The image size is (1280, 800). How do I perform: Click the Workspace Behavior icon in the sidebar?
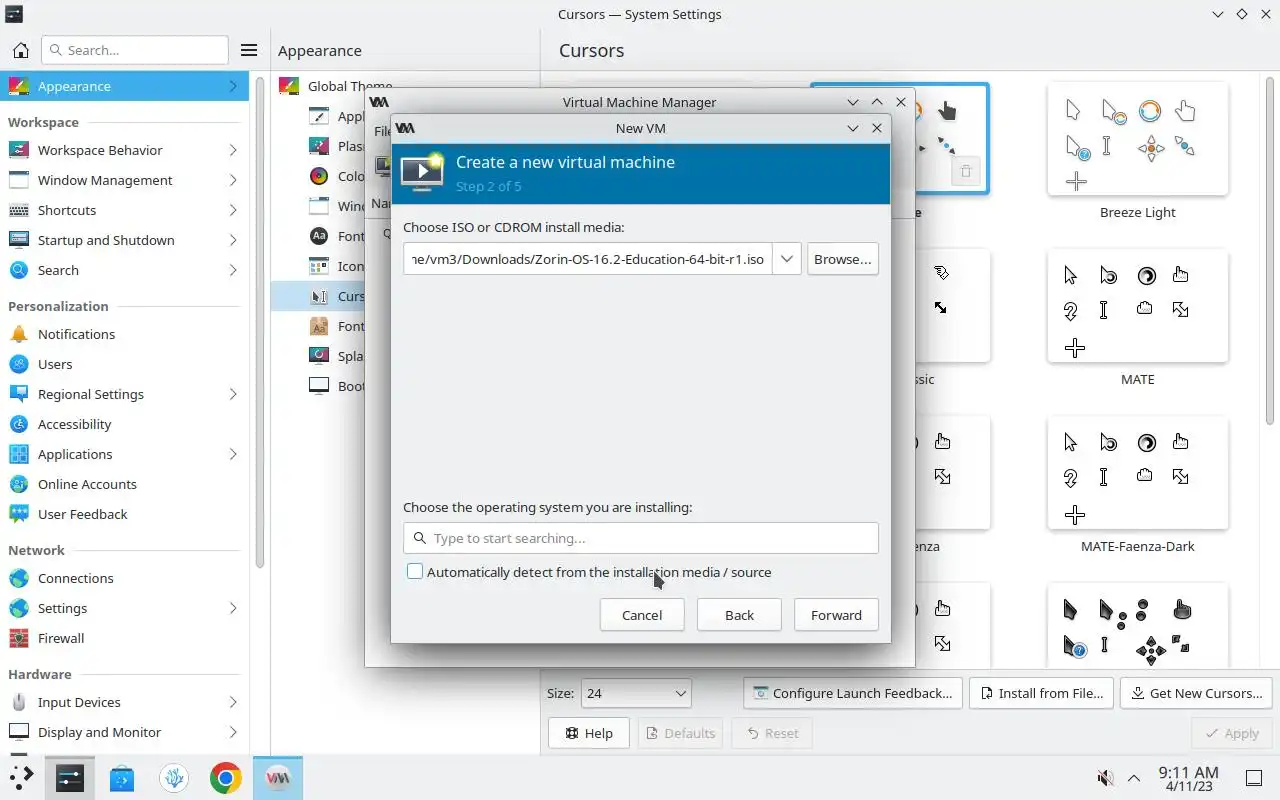[x=19, y=150]
